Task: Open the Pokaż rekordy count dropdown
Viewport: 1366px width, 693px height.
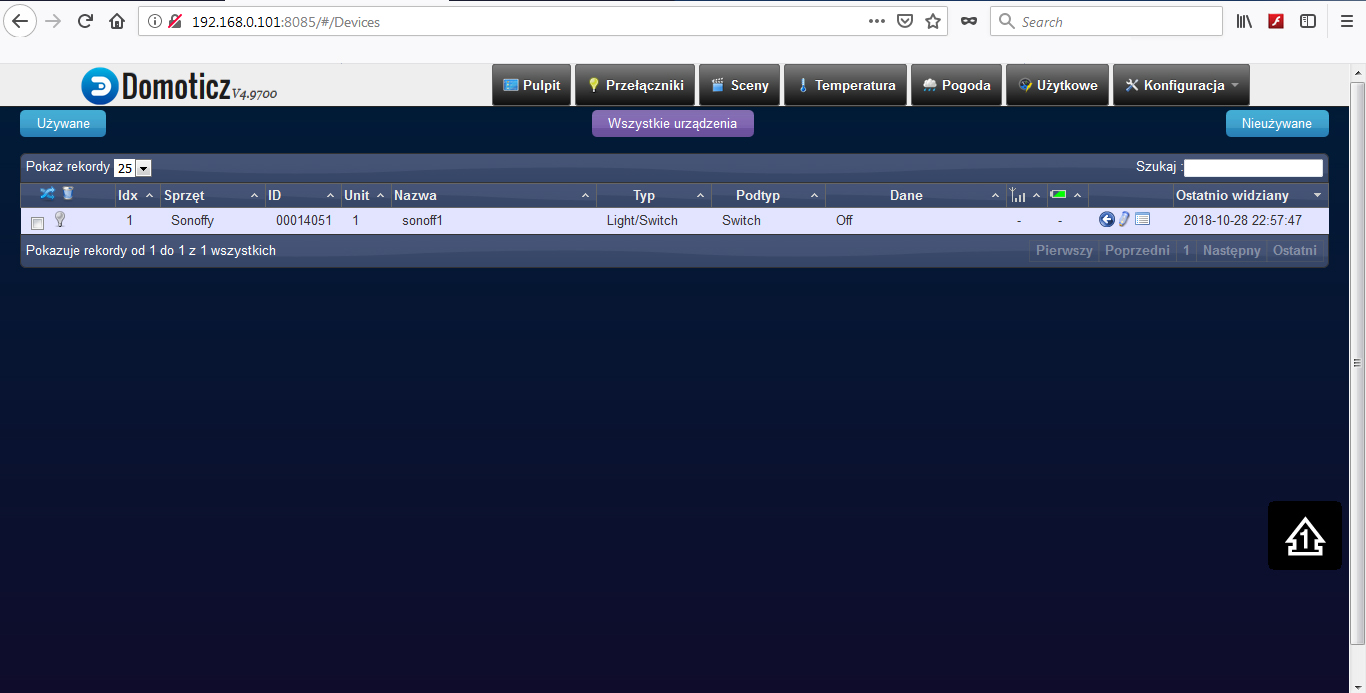Action: [132, 169]
